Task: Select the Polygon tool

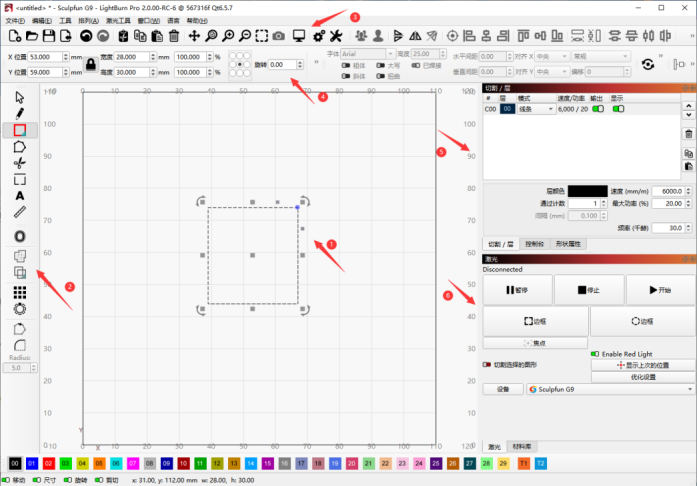Action: pyautogui.click(x=20, y=147)
